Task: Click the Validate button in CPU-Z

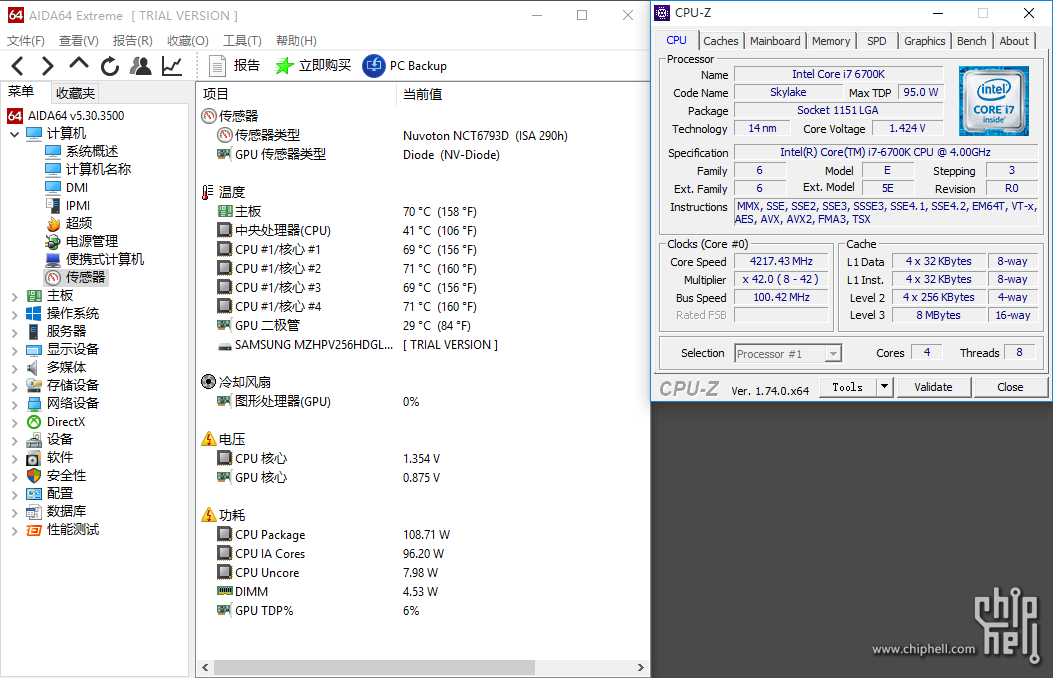Action: point(933,387)
